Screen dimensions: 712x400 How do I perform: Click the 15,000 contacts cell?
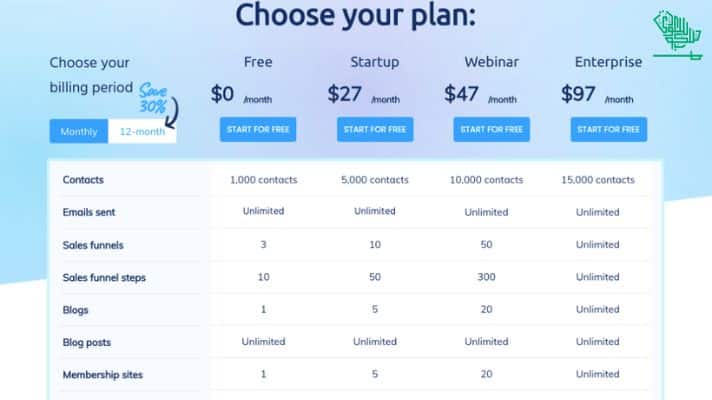tap(598, 180)
